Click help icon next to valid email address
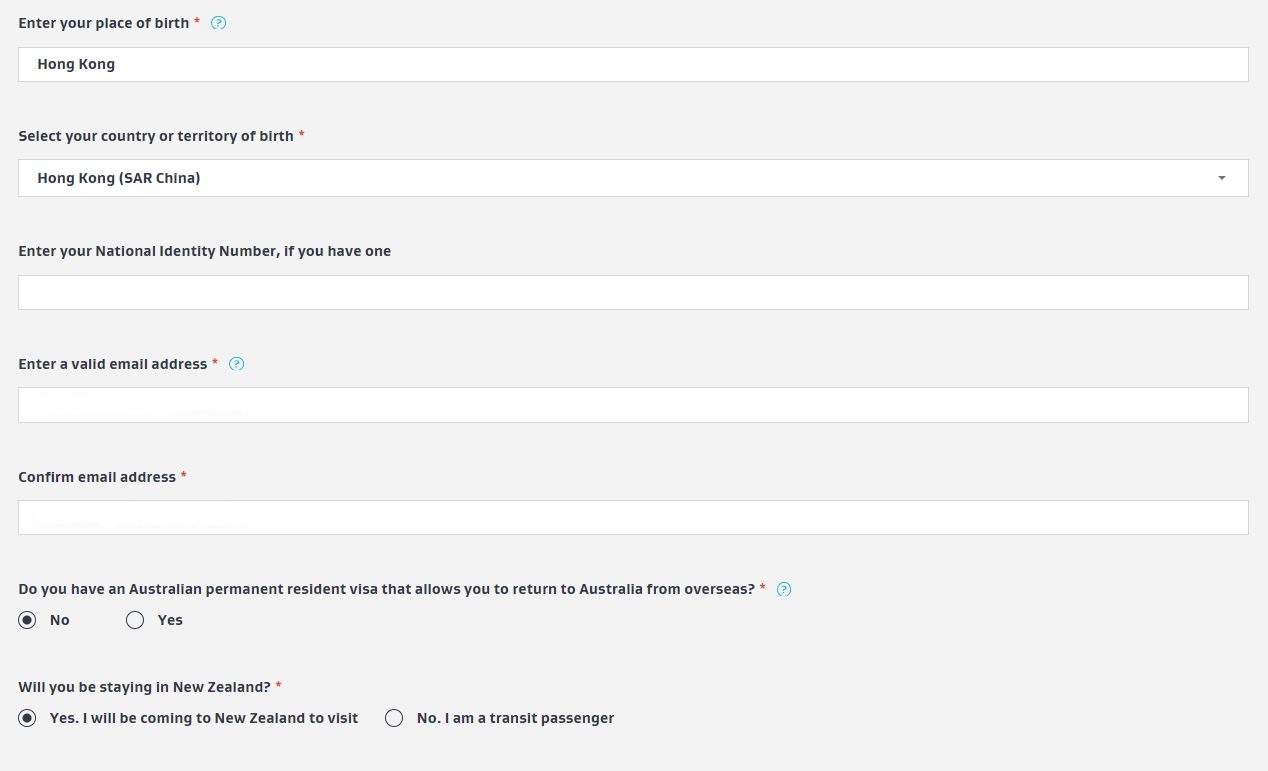This screenshot has width=1268, height=771. pos(237,364)
